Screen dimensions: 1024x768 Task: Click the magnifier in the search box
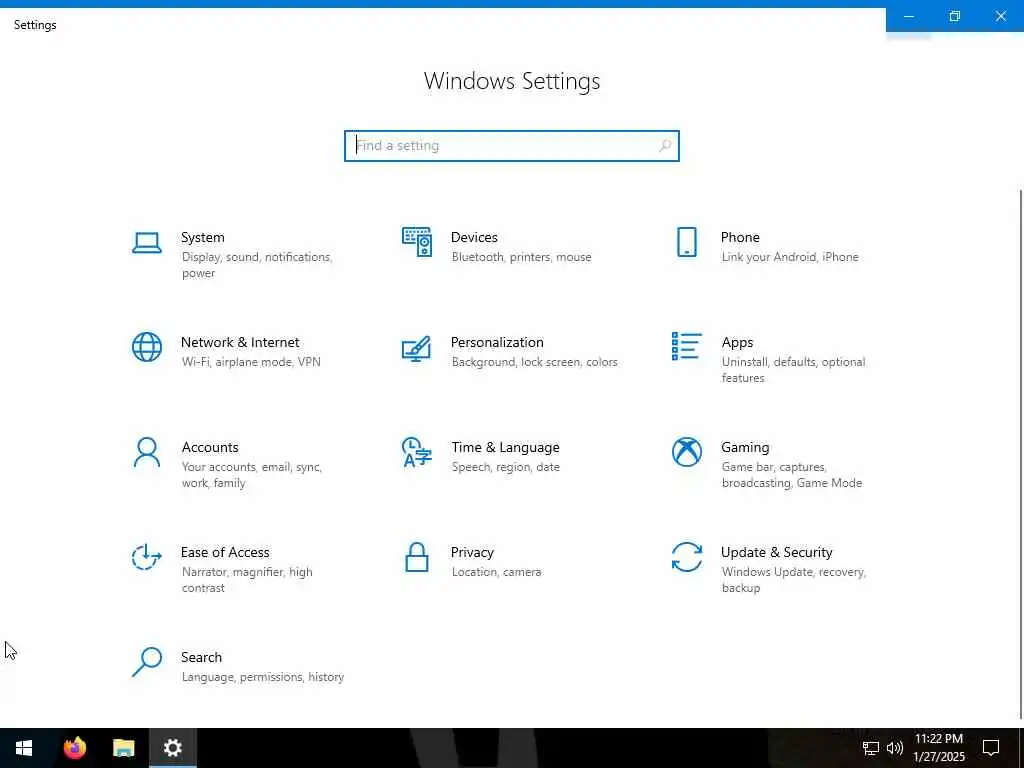pos(665,146)
